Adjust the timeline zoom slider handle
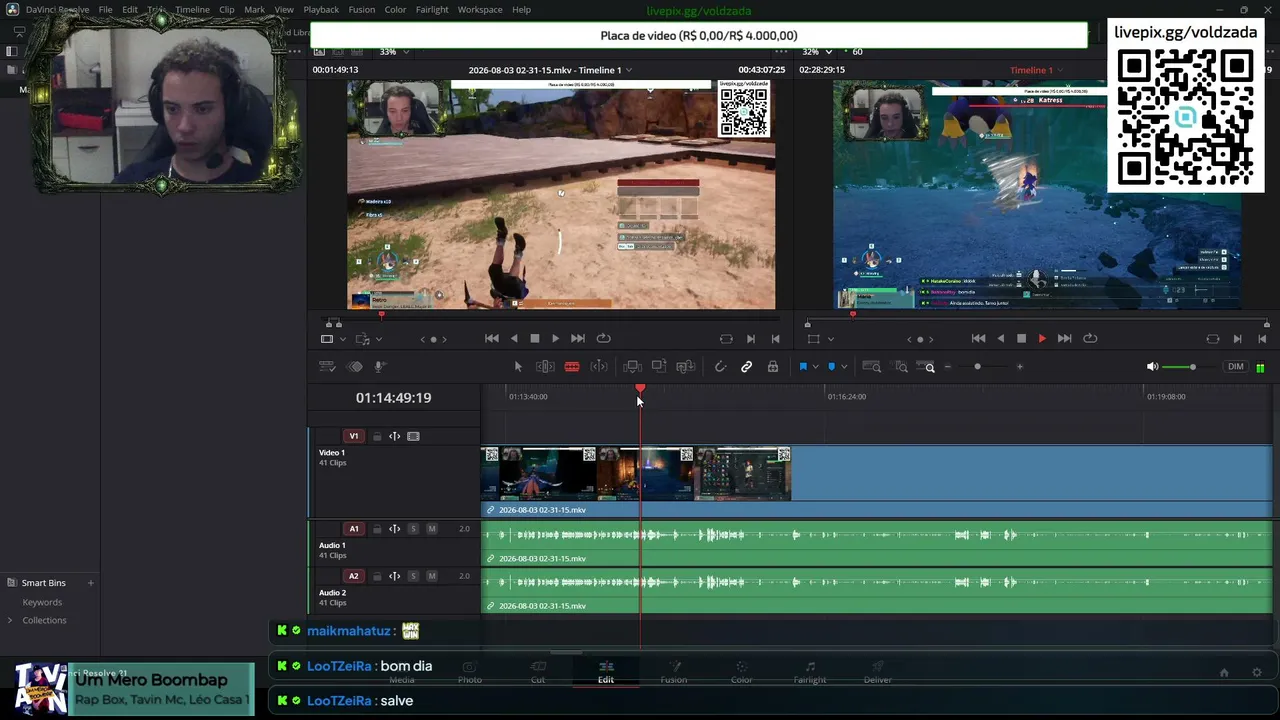This screenshot has width=1280, height=720. click(977, 367)
